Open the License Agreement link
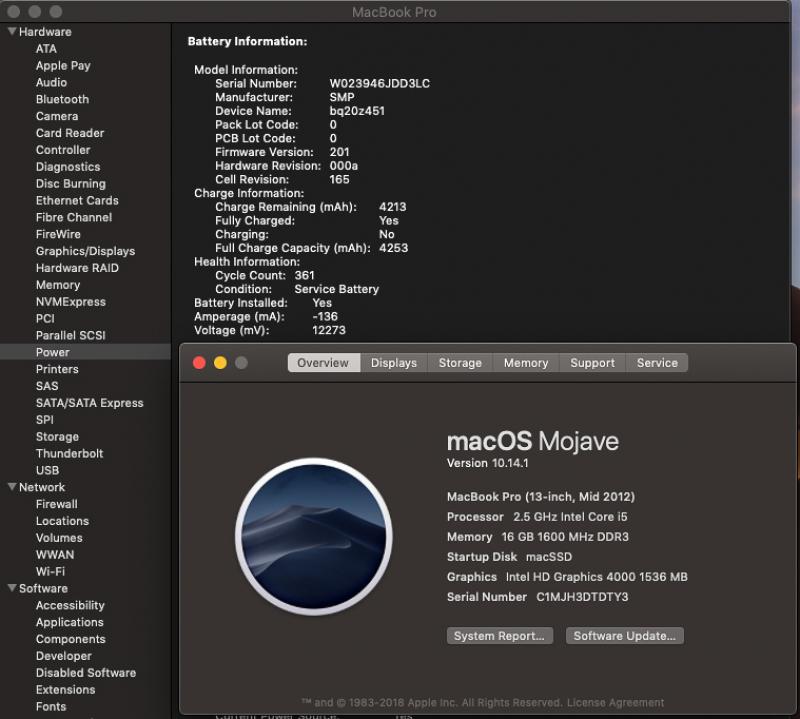Image resolution: width=800 pixels, height=719 pixels. (615, 703)
